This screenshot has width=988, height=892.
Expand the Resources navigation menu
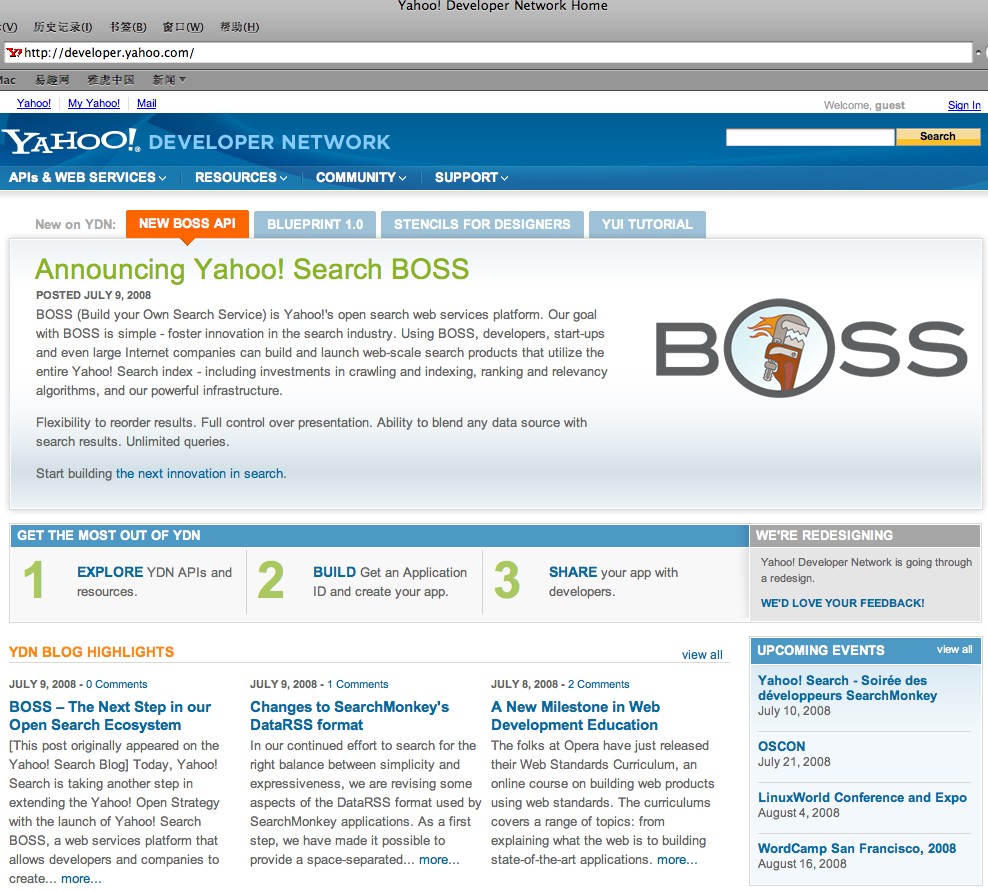click(241, 178)
